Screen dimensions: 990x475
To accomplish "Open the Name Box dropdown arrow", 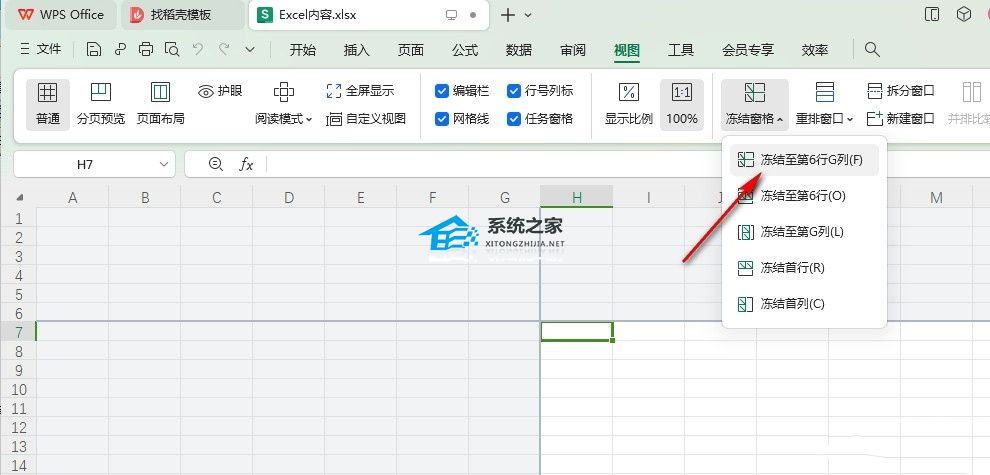I will [x=164, y=164].
